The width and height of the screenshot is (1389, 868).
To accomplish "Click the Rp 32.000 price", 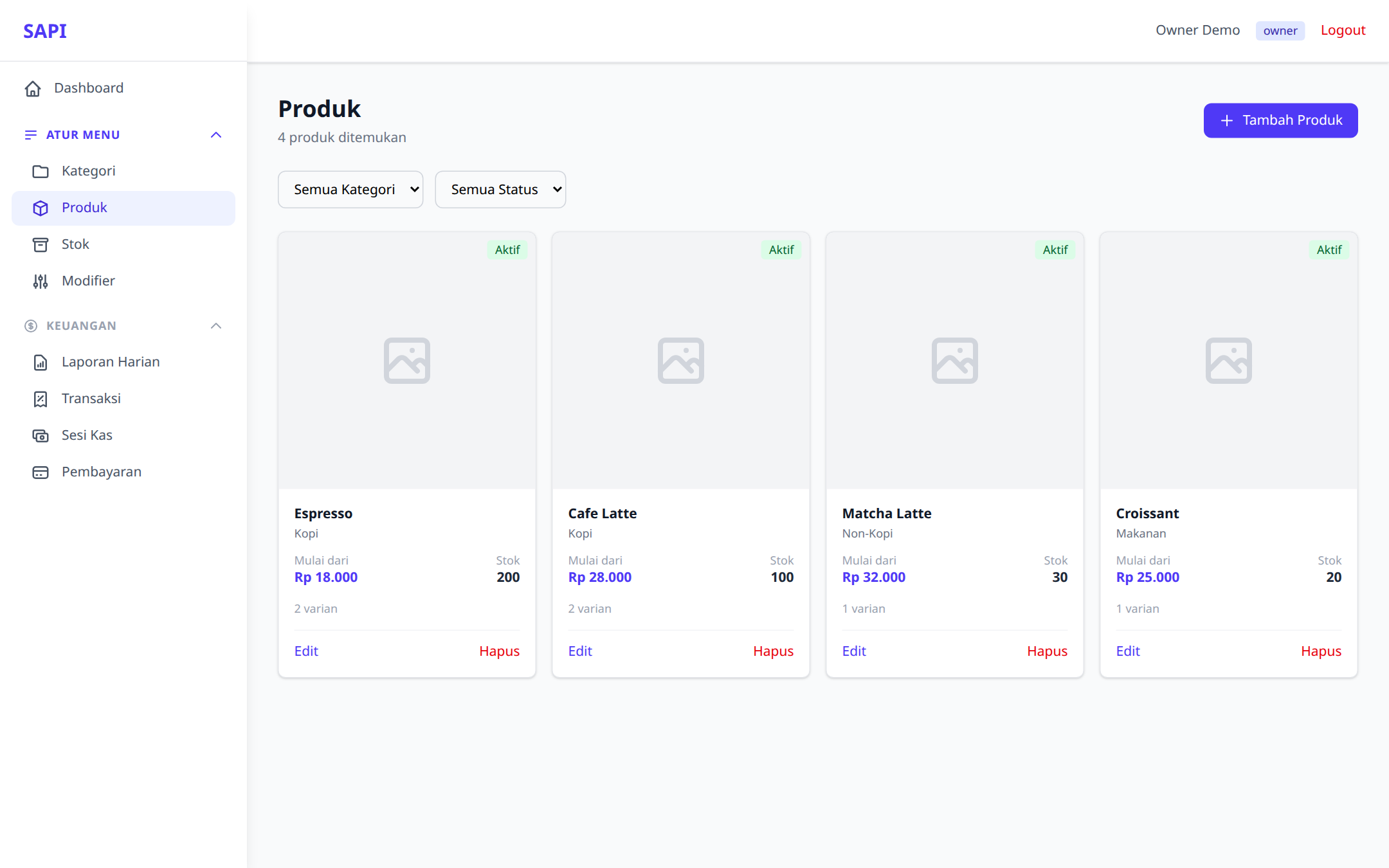I will click(874, 577).
